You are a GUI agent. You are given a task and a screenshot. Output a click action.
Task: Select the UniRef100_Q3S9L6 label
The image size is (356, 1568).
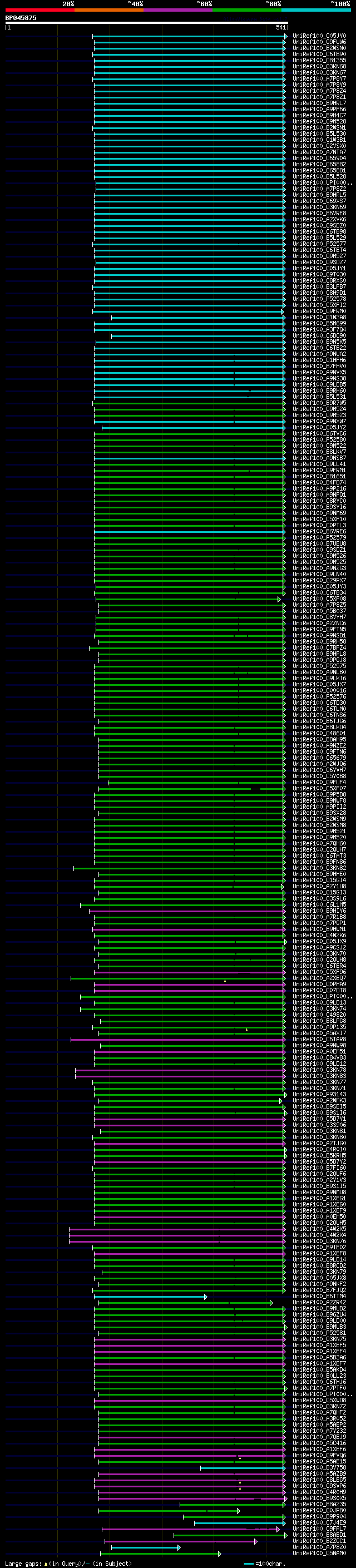coord(319,898)
